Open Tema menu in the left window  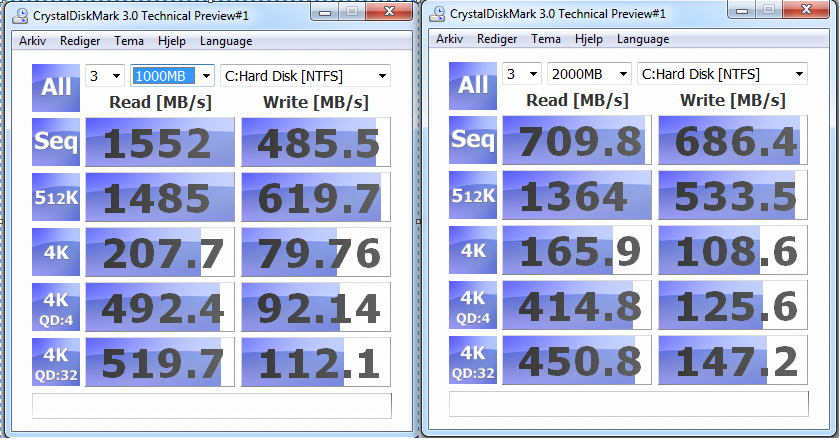(x=129, y=41)
